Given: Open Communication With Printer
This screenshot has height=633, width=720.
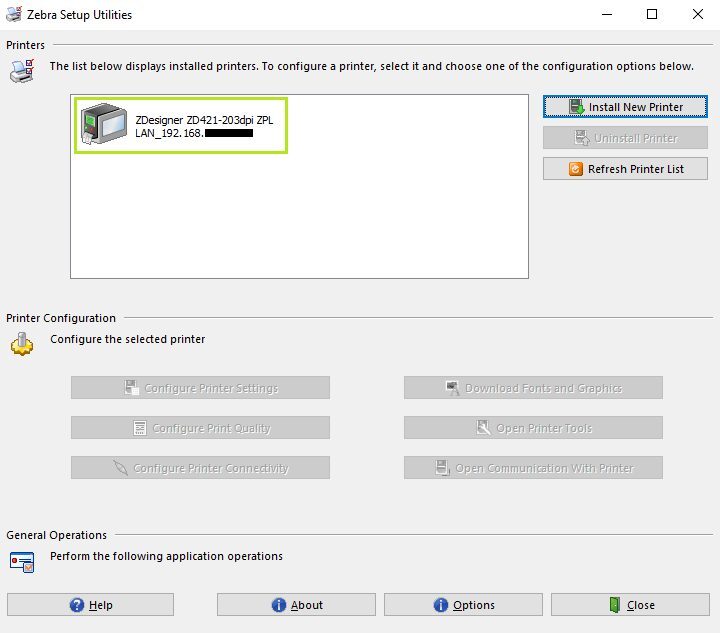Looking at the screenshot, I should 533,468.
